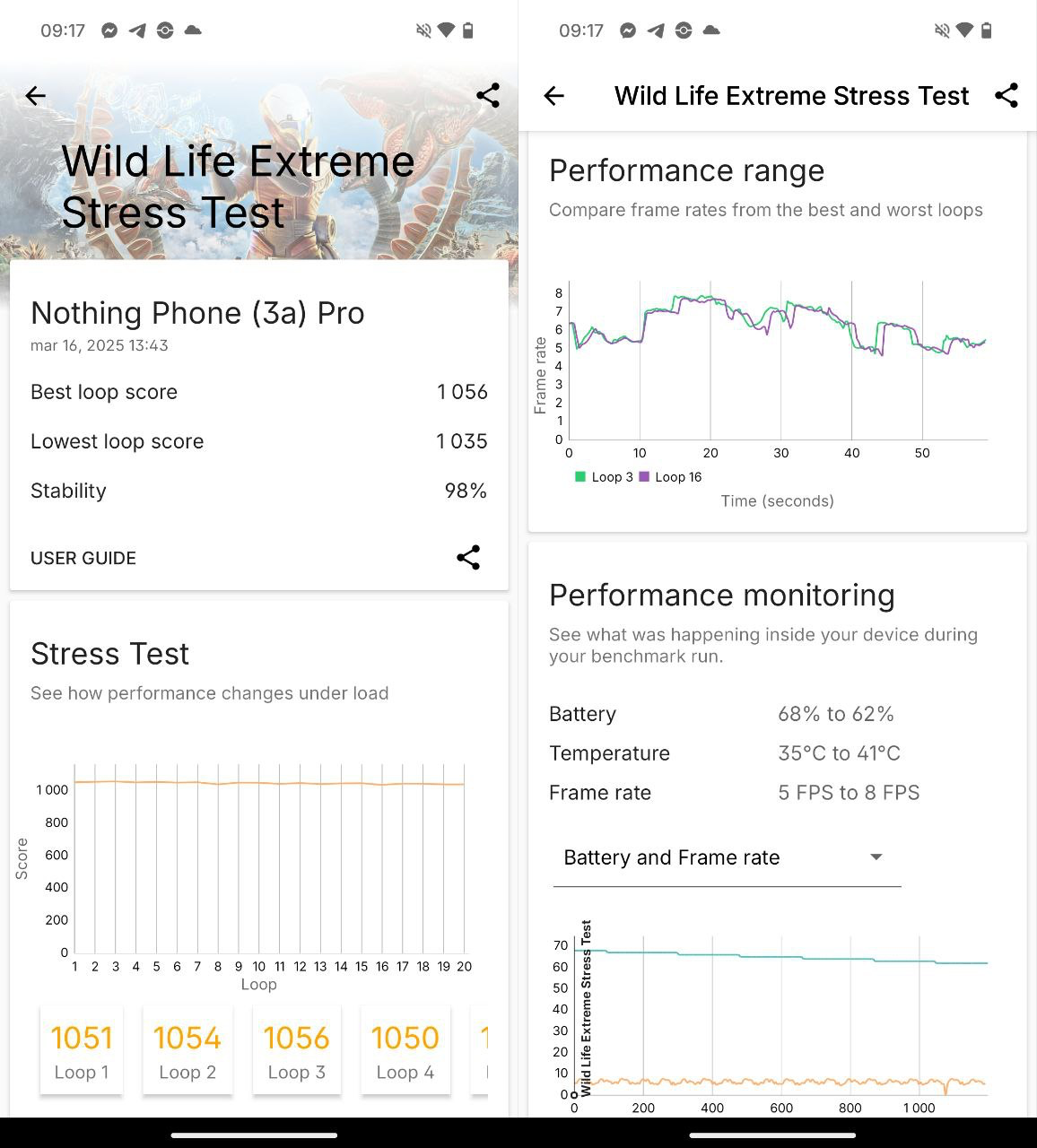Image resolution: width=1037 pixels, height=1148 pixels.
Task: Open the USER GUIDE link
Action: click(x=83, y=558)
